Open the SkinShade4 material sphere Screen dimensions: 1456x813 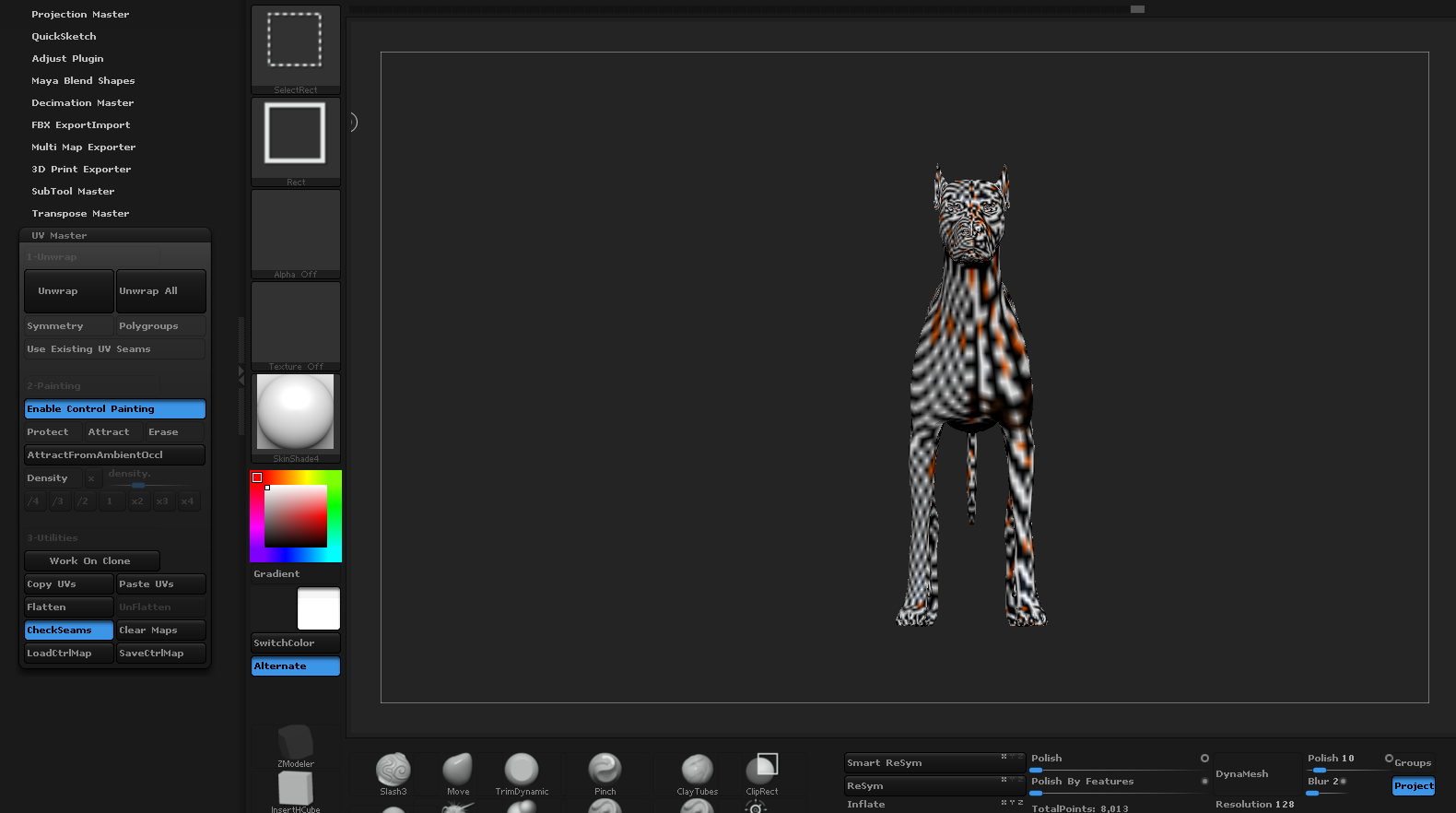point(295,412)
